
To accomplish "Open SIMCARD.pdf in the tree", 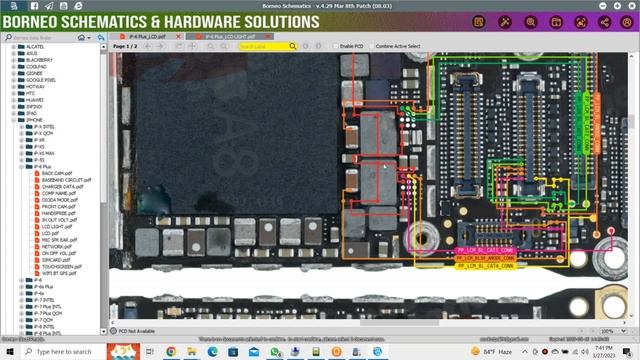I will click(x=56, y=260).
